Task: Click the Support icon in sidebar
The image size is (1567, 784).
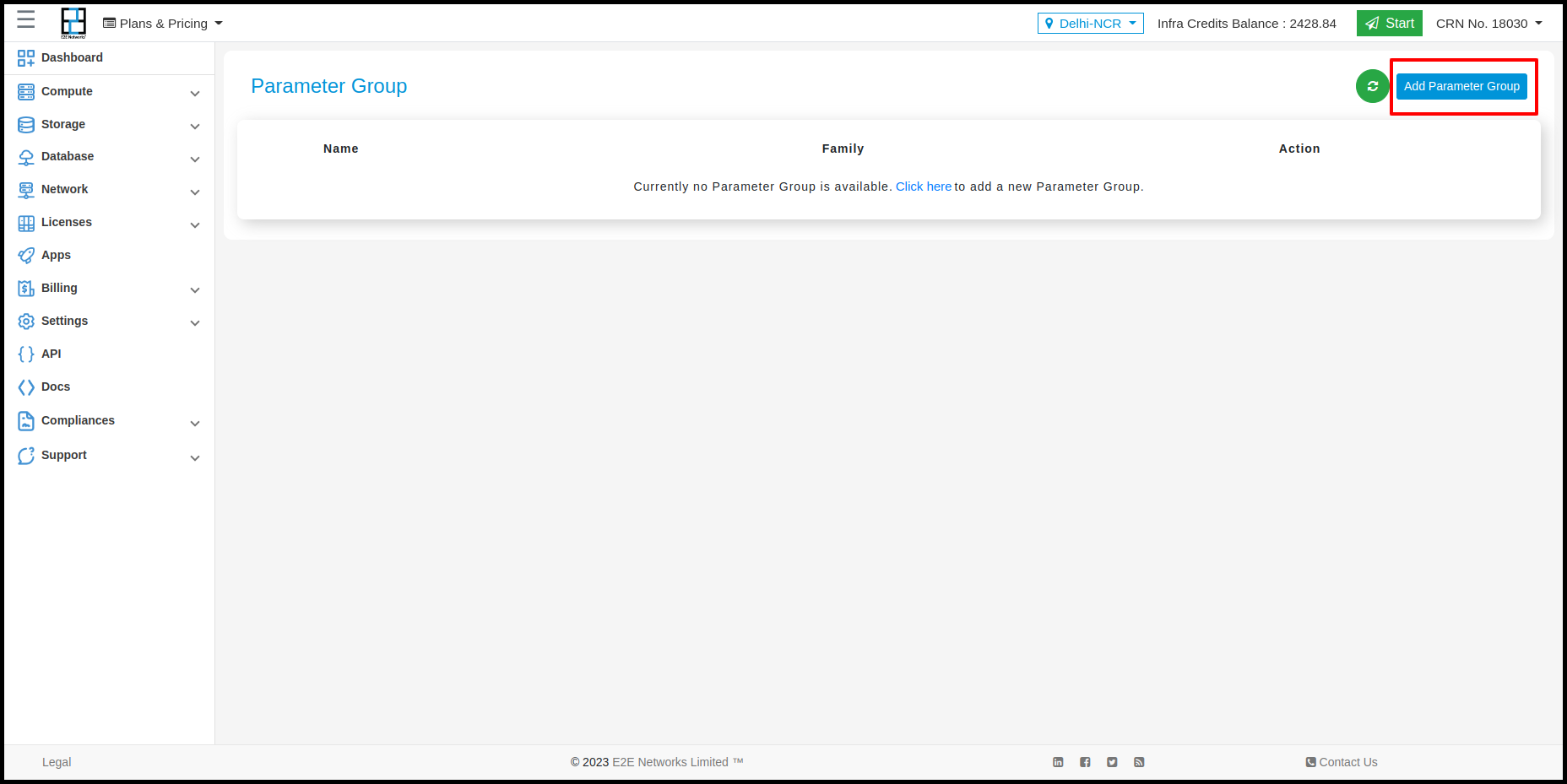Action: coord(26,456)
